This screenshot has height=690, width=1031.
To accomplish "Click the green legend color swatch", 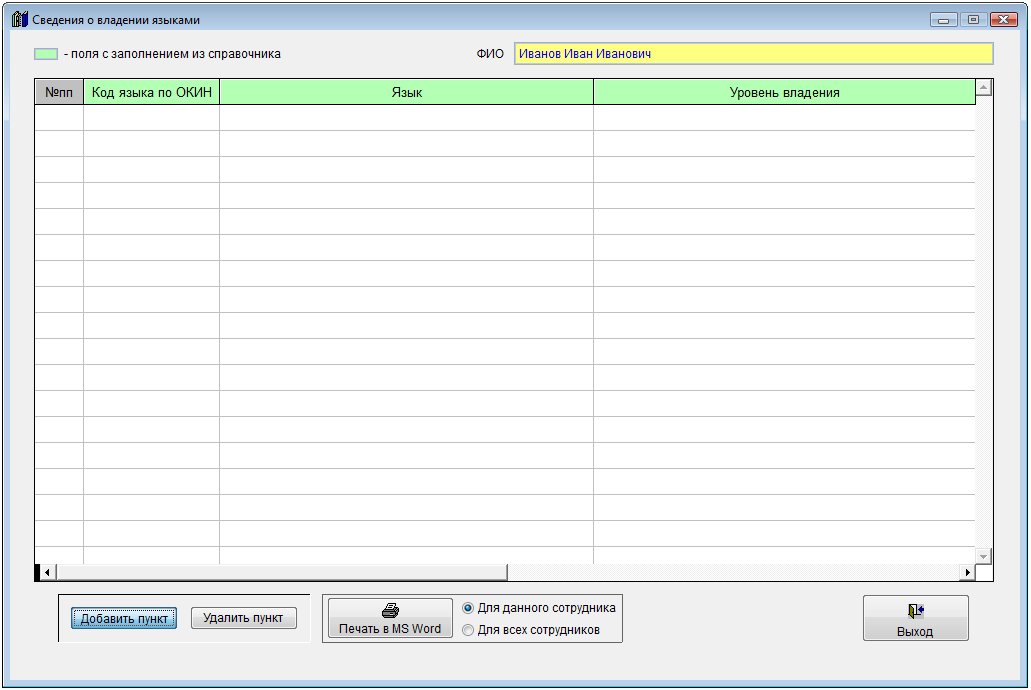I will (46, 54).
